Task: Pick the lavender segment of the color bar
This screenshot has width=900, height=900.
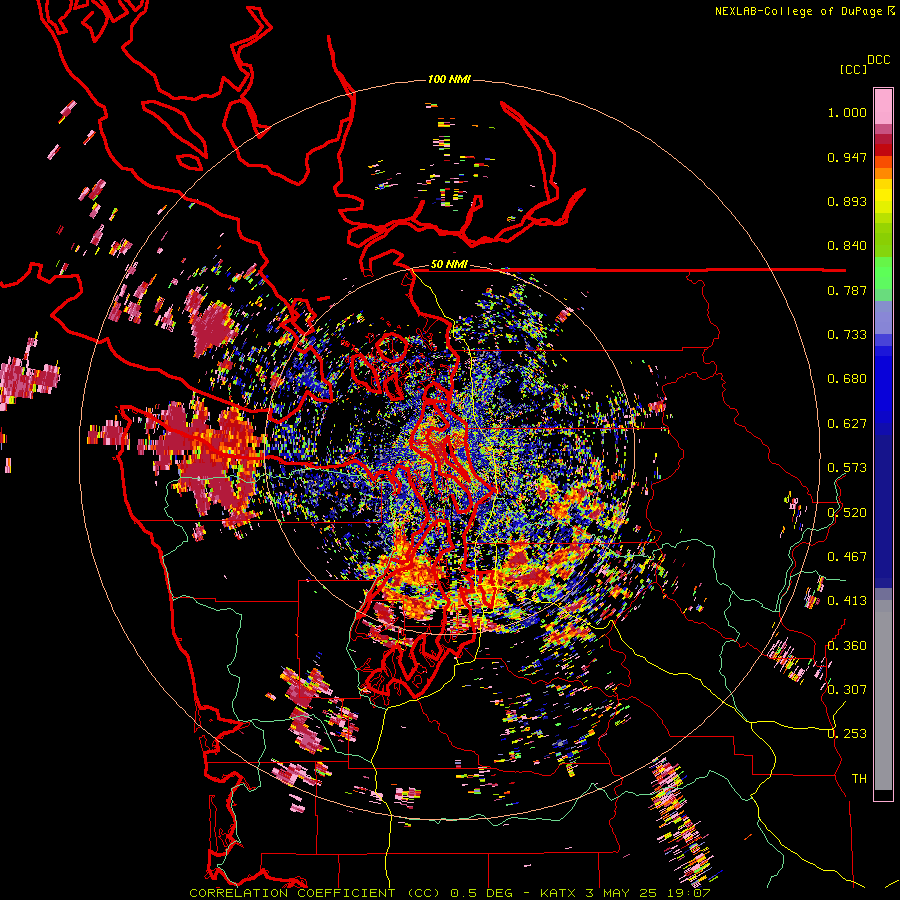Action: pyautogui.click(x=883, y=317)
